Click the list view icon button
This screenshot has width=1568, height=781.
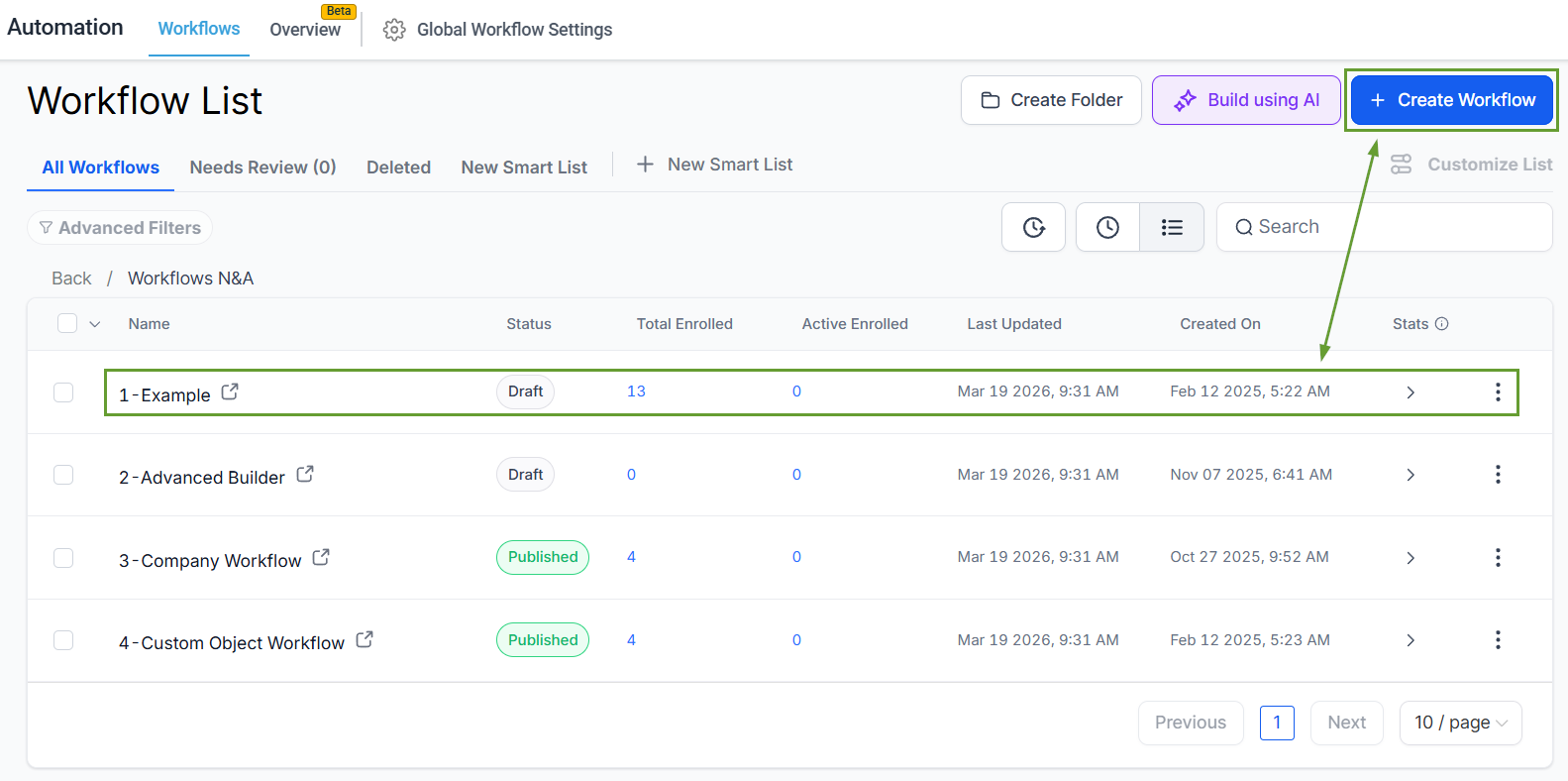click(x=1172, y=228)
